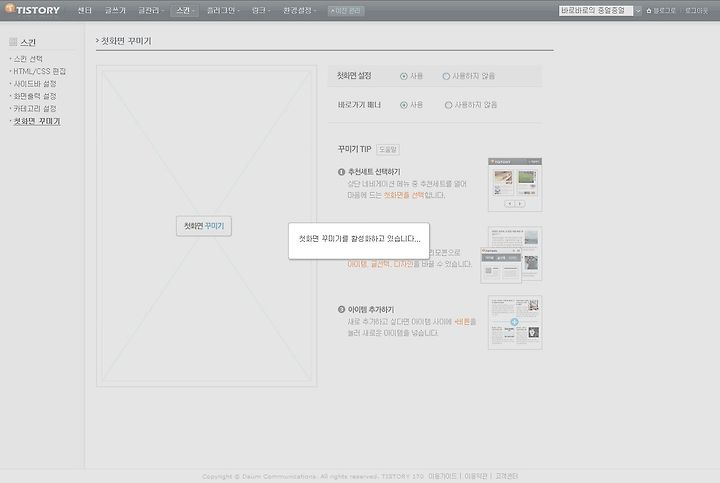This screenshot has height=483, width=720.
Task: Click the 첫화면 꾸미기 button in the preview
Action: tap(204, 226)
